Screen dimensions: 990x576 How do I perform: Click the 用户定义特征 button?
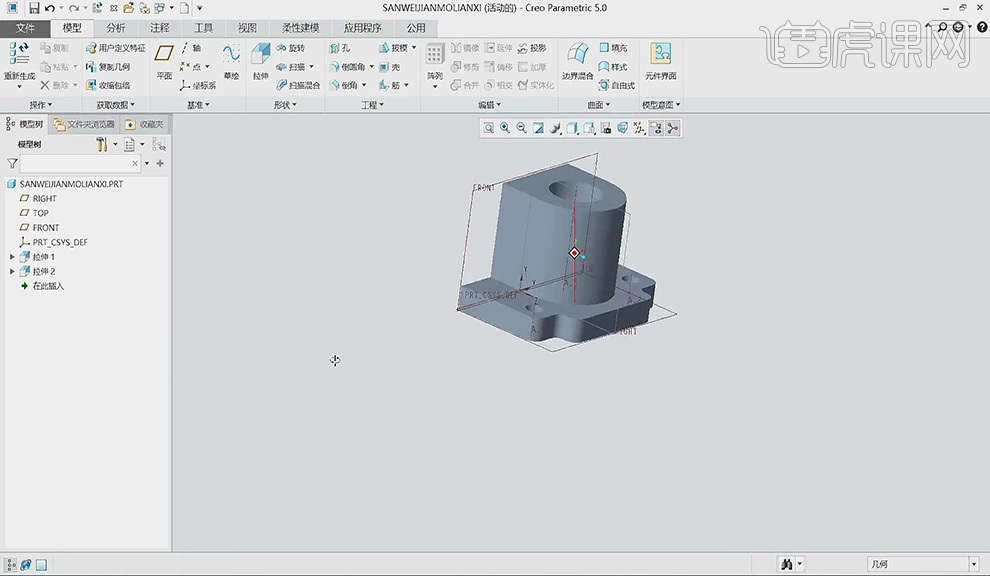(116, 48)
